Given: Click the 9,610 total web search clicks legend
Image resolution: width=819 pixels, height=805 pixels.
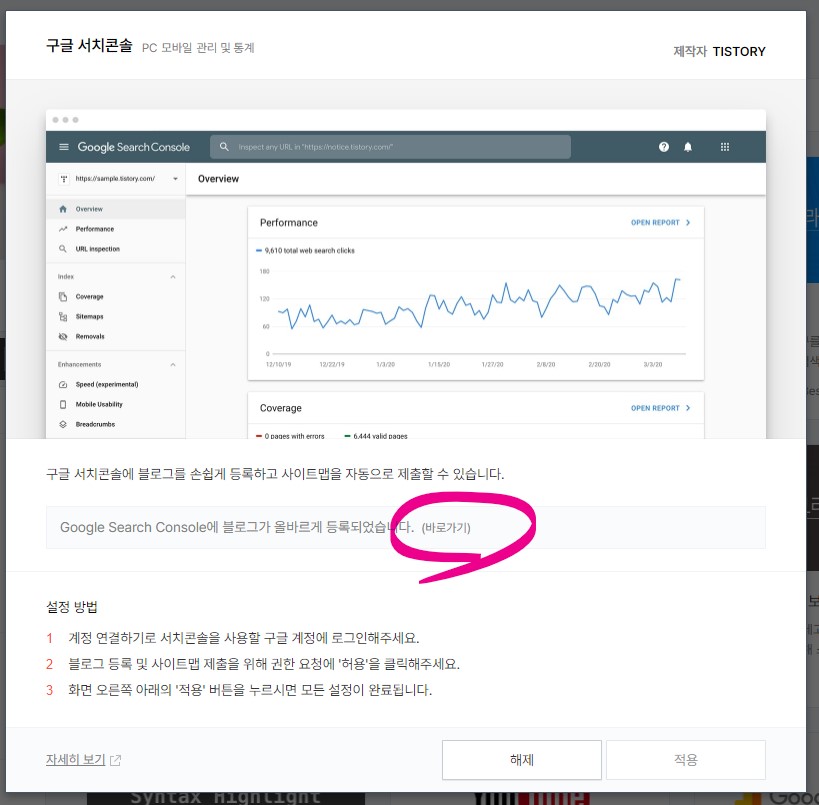Looking at the screenshot, I should point(305,251).
